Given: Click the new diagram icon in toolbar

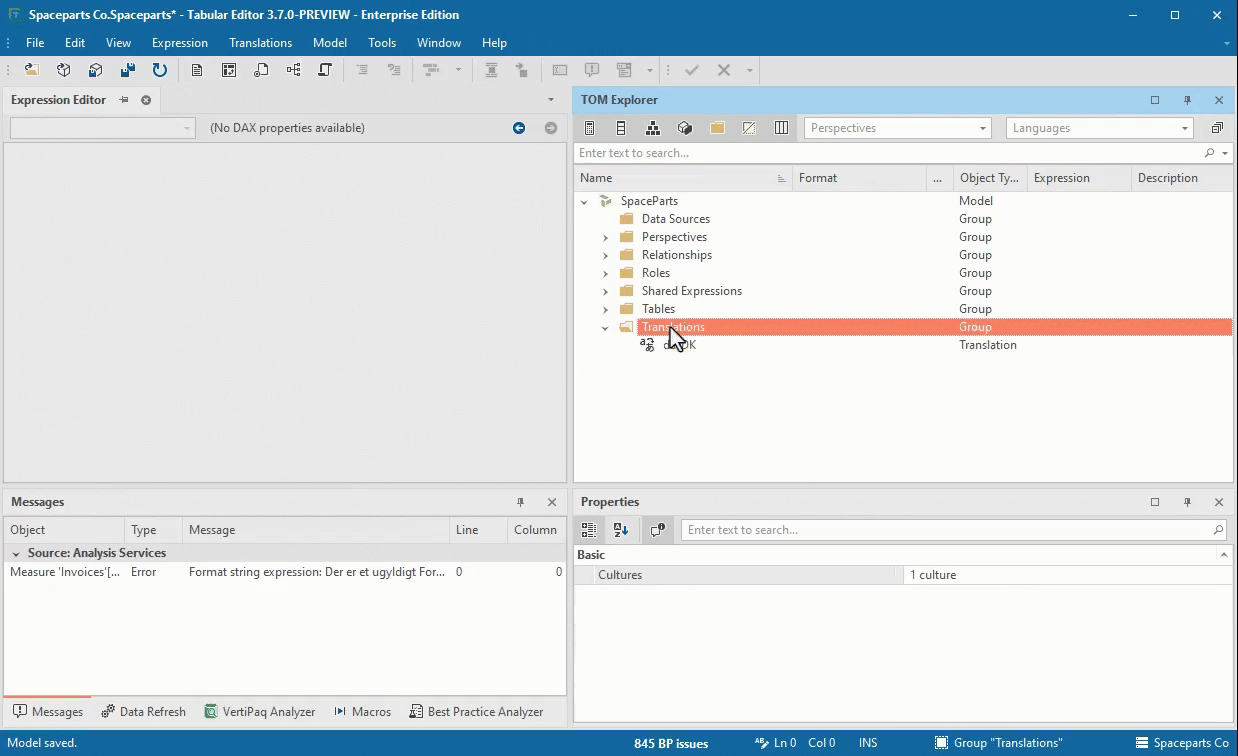Looking at the screenshot, I should pos(293,70).
